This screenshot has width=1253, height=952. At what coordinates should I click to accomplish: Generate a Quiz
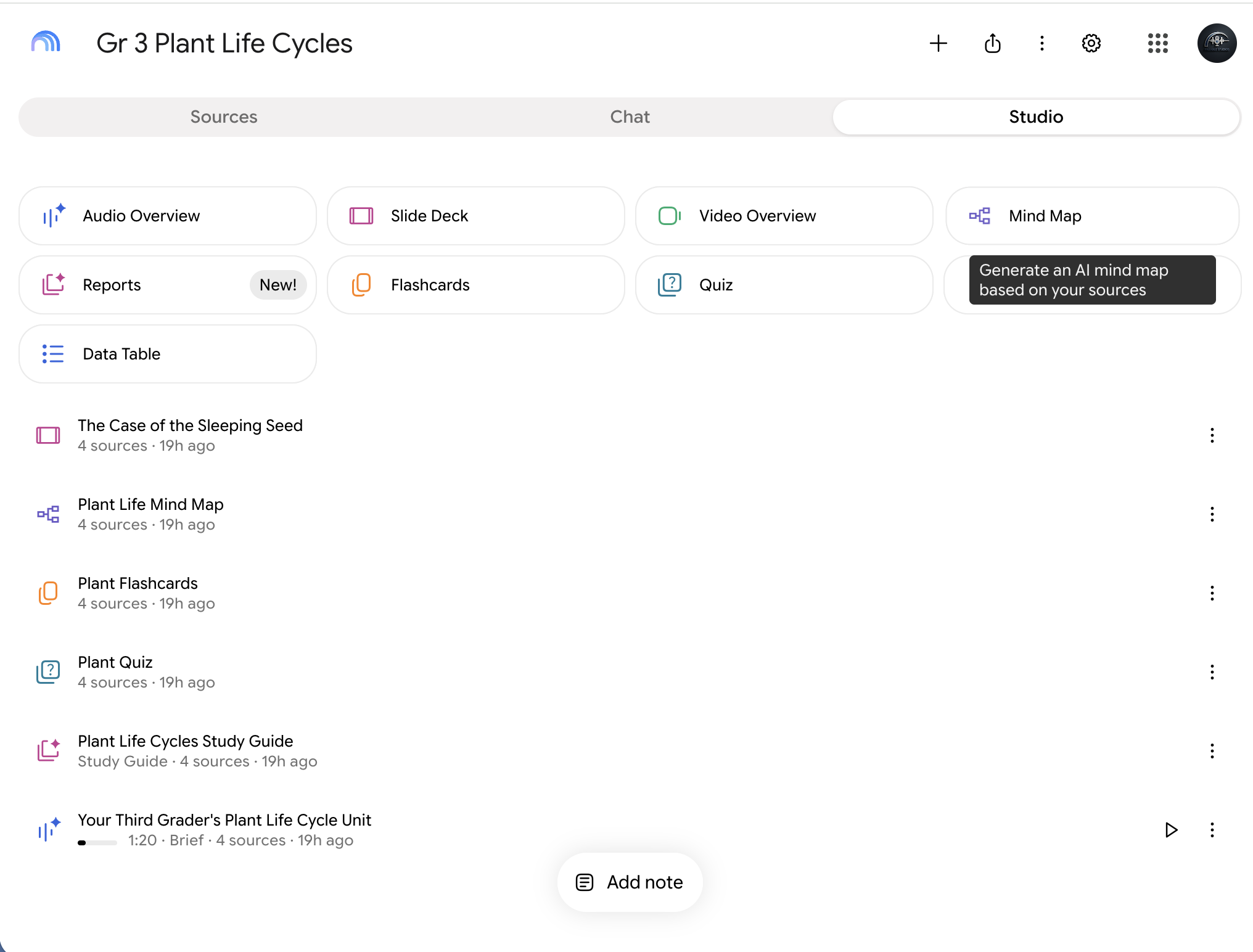click(x=784, y=285)
